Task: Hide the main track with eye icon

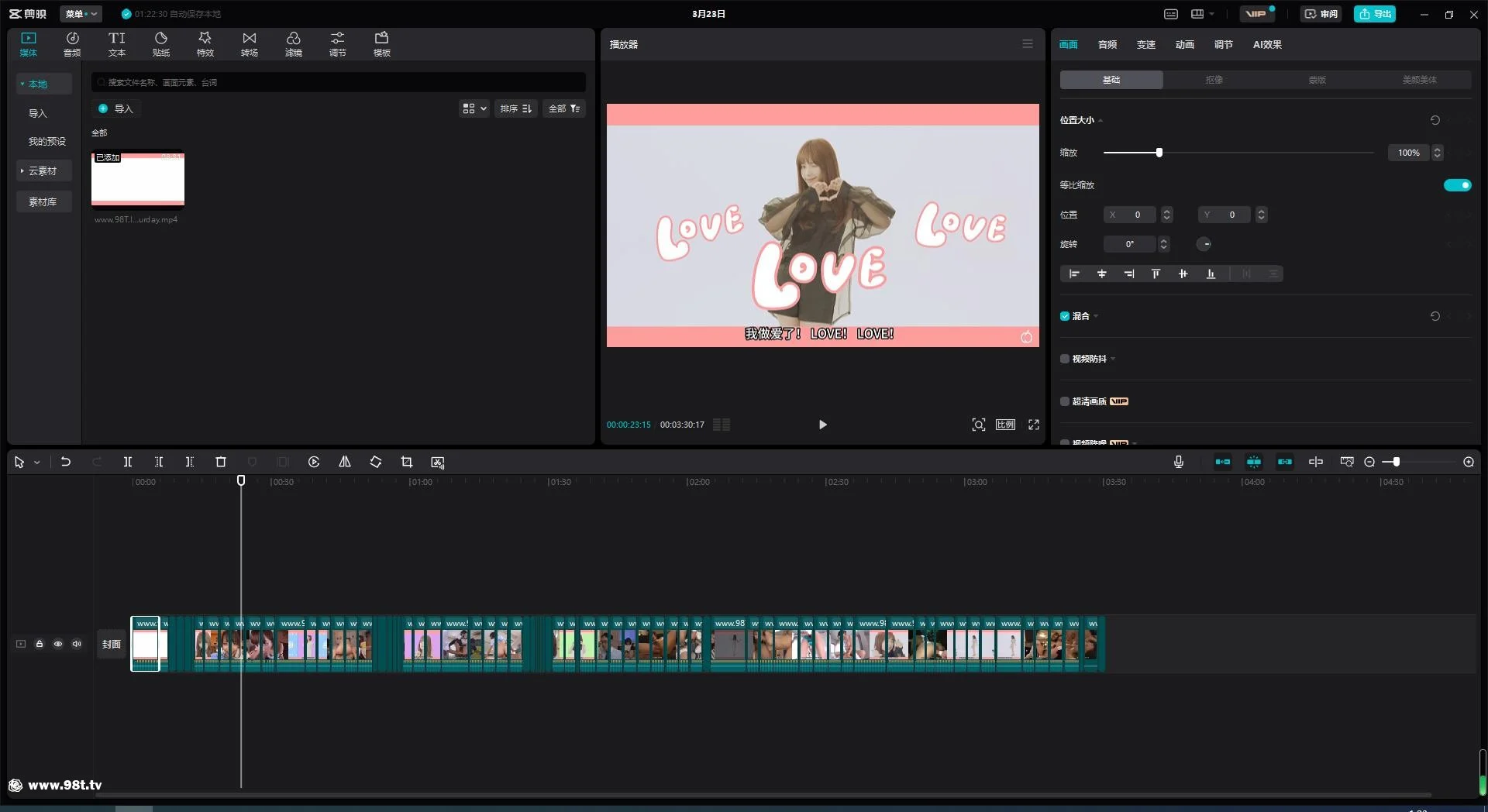Action: pos(58,644)
